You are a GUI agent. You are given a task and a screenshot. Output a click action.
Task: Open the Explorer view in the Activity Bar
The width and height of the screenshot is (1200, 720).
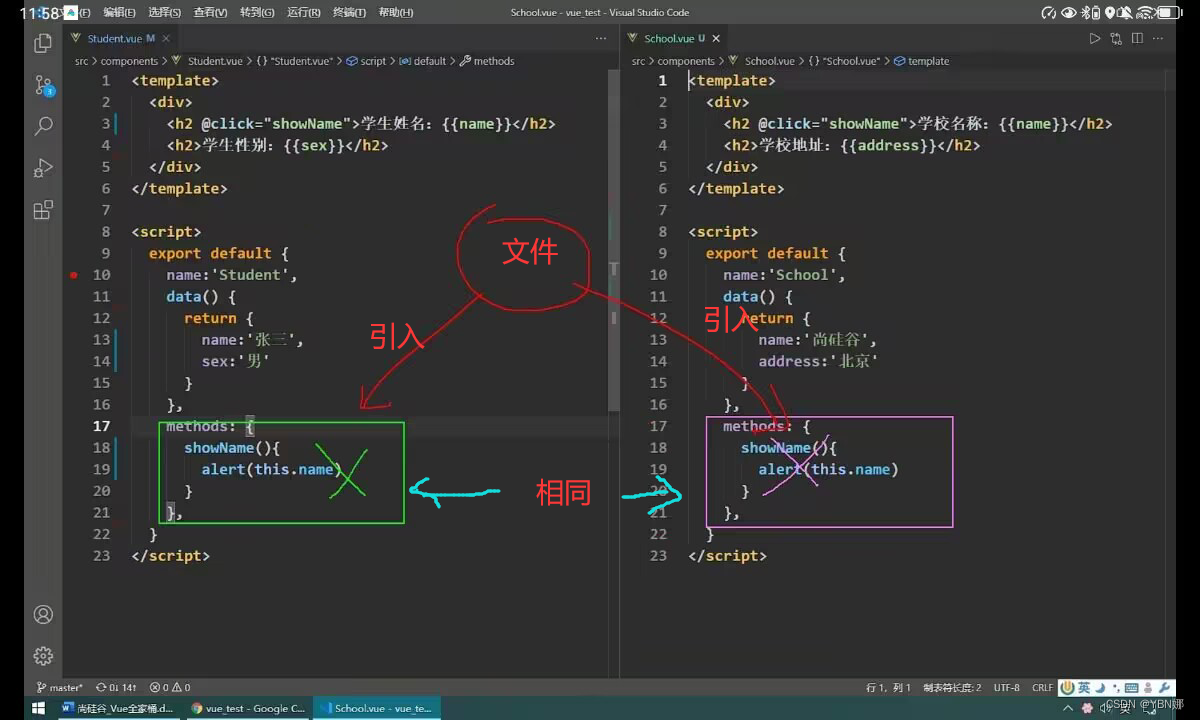click(x=42, y=44)
